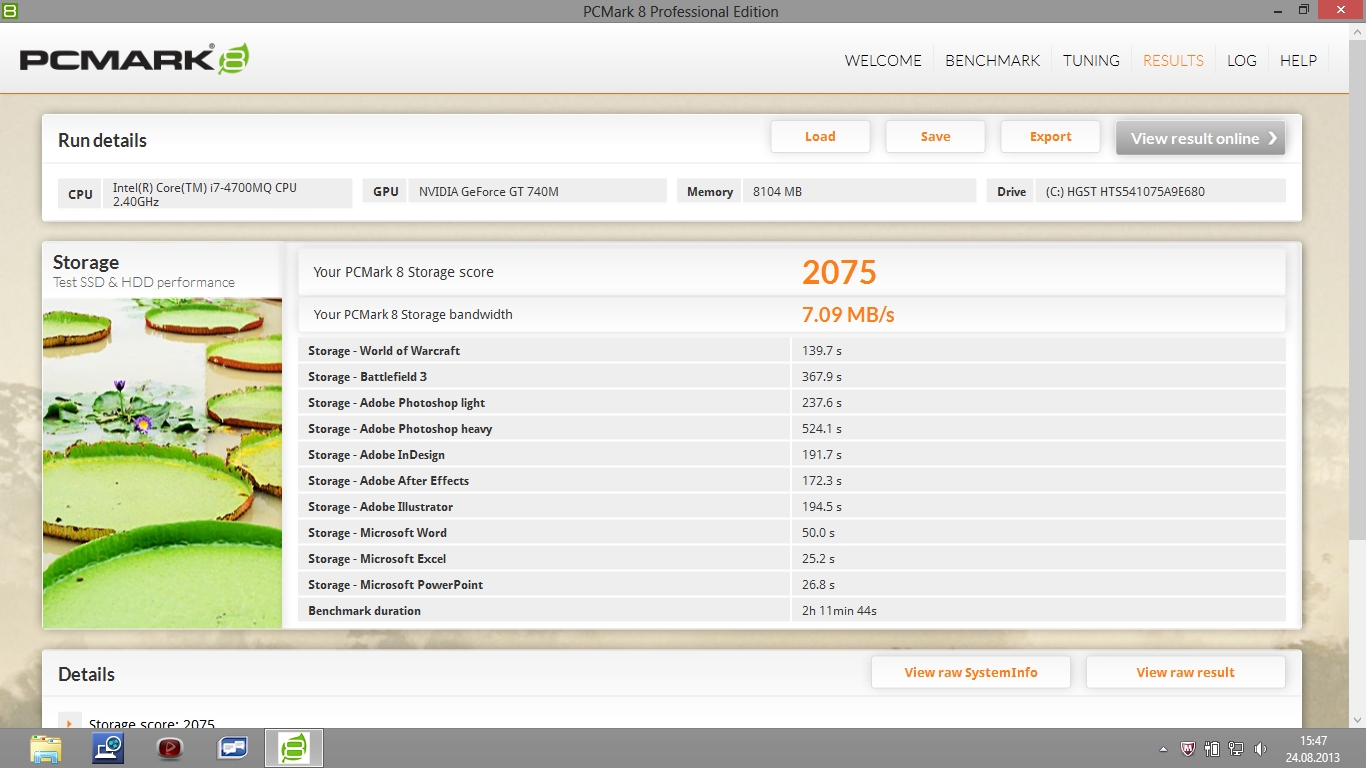
Task: Select the Intel Core i7-4700MQ CPU text
Action: (x=205, y=194)
